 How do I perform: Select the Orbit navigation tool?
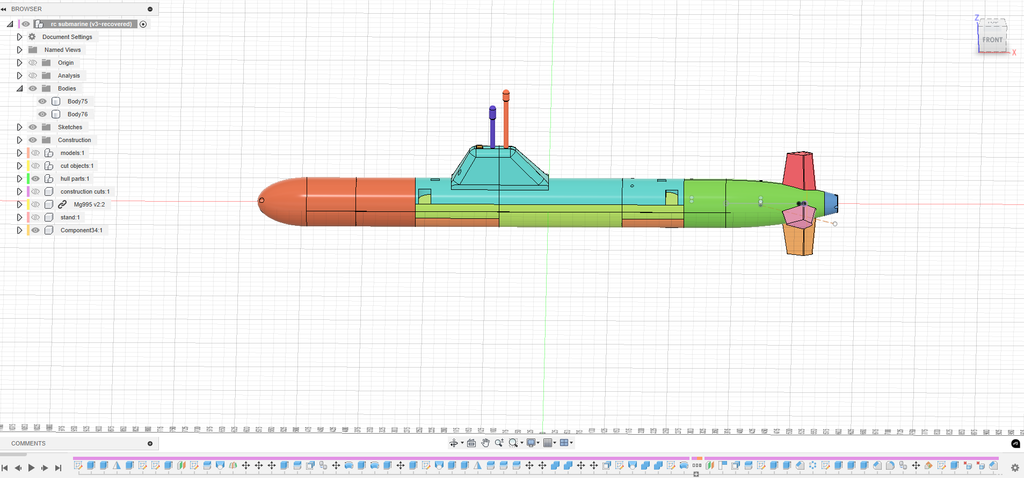tap(454, 443)
